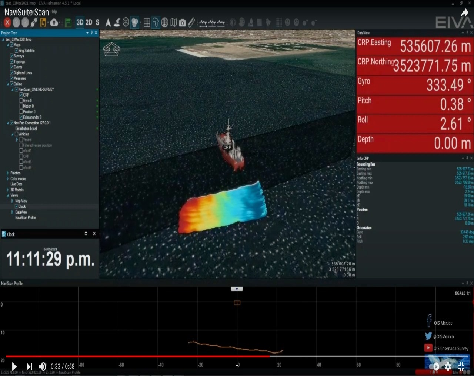
Task: Click the orange G icon in toolbar
Action: (43, 23)
